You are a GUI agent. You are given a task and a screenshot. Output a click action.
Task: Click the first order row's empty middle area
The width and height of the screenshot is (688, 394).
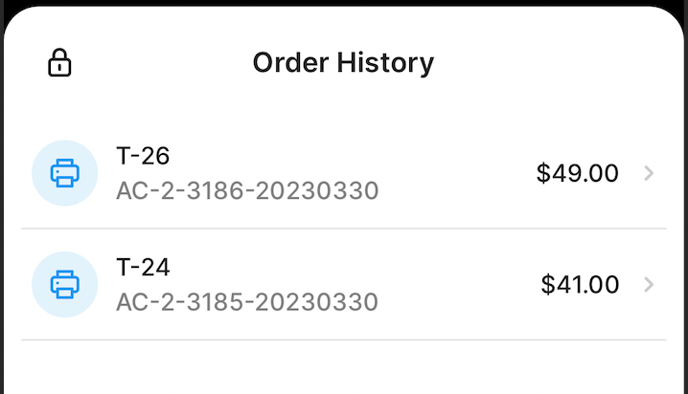(456, 173)
